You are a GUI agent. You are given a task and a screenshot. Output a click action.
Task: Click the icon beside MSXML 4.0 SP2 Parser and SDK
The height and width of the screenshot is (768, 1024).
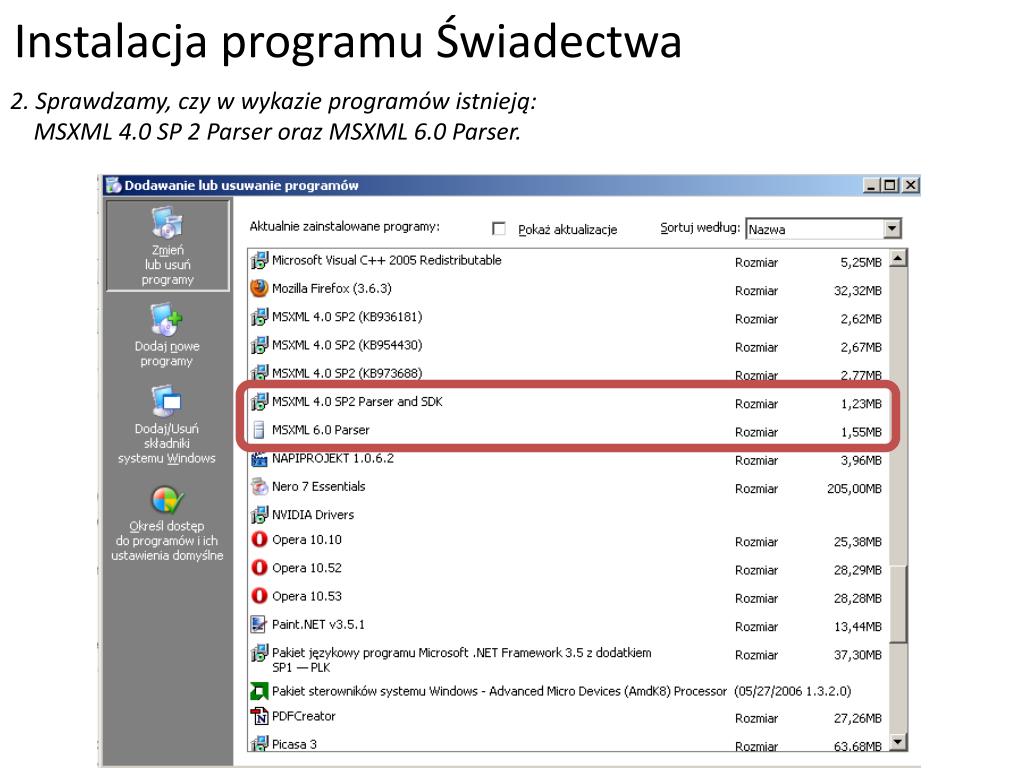pyautogui.click(x=259, y=402)
